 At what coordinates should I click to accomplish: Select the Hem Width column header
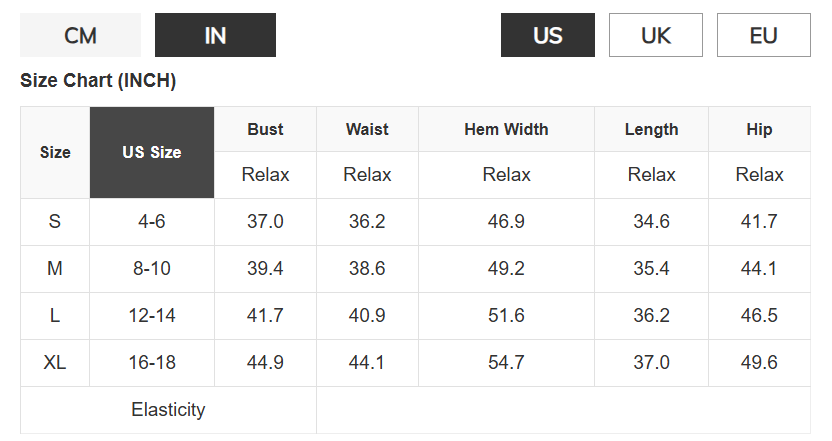click(506, 129)
